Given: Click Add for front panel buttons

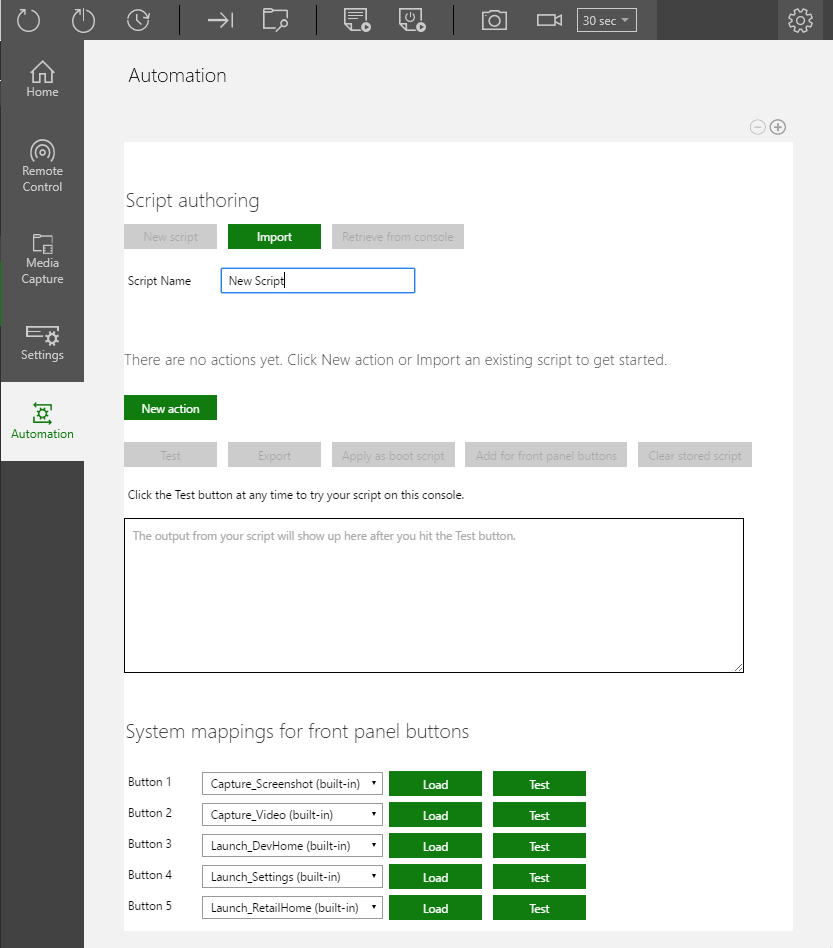Looking at the screenshot, I should point(546,455).
